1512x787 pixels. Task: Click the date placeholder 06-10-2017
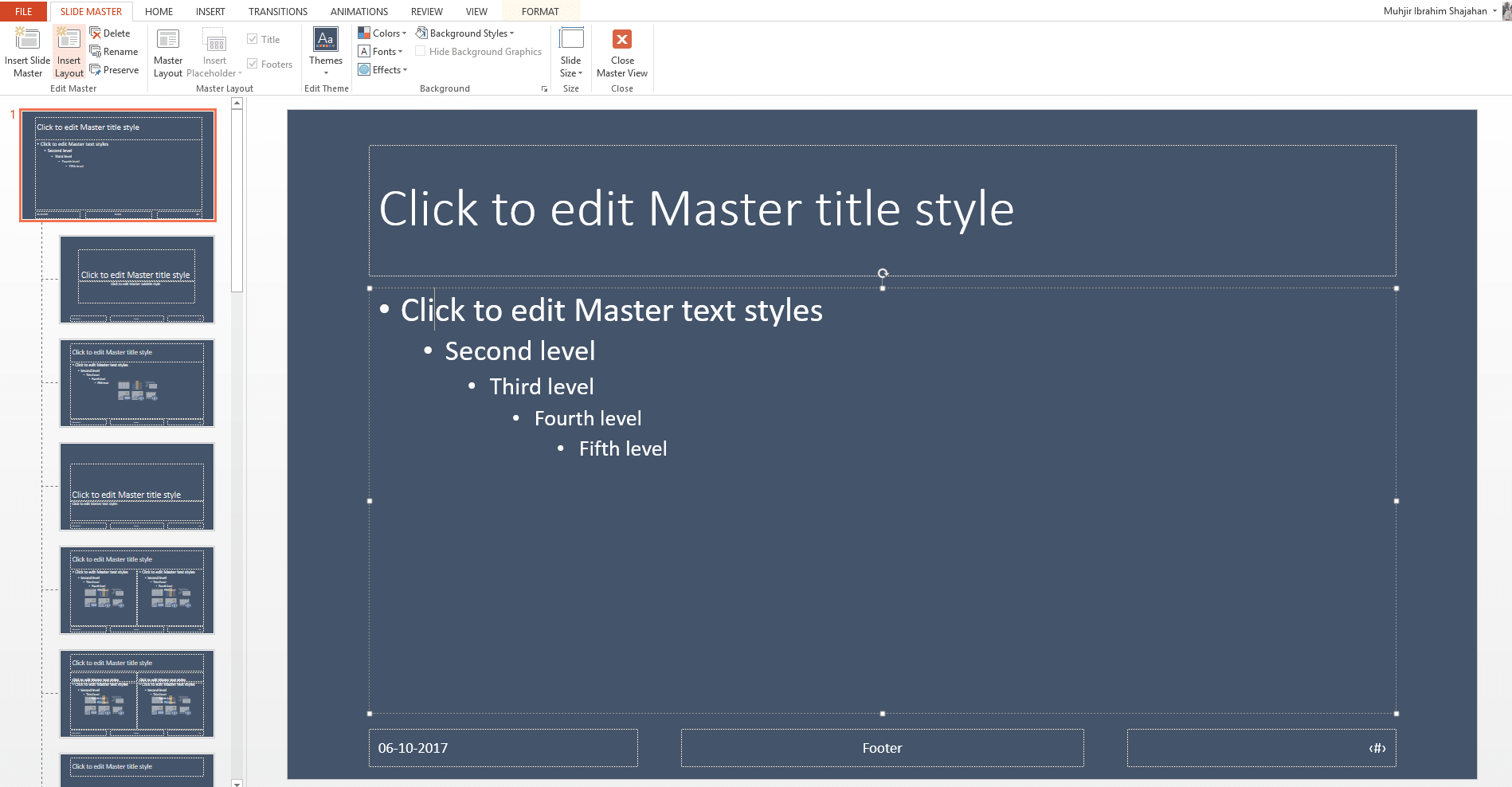click(503, 748)
